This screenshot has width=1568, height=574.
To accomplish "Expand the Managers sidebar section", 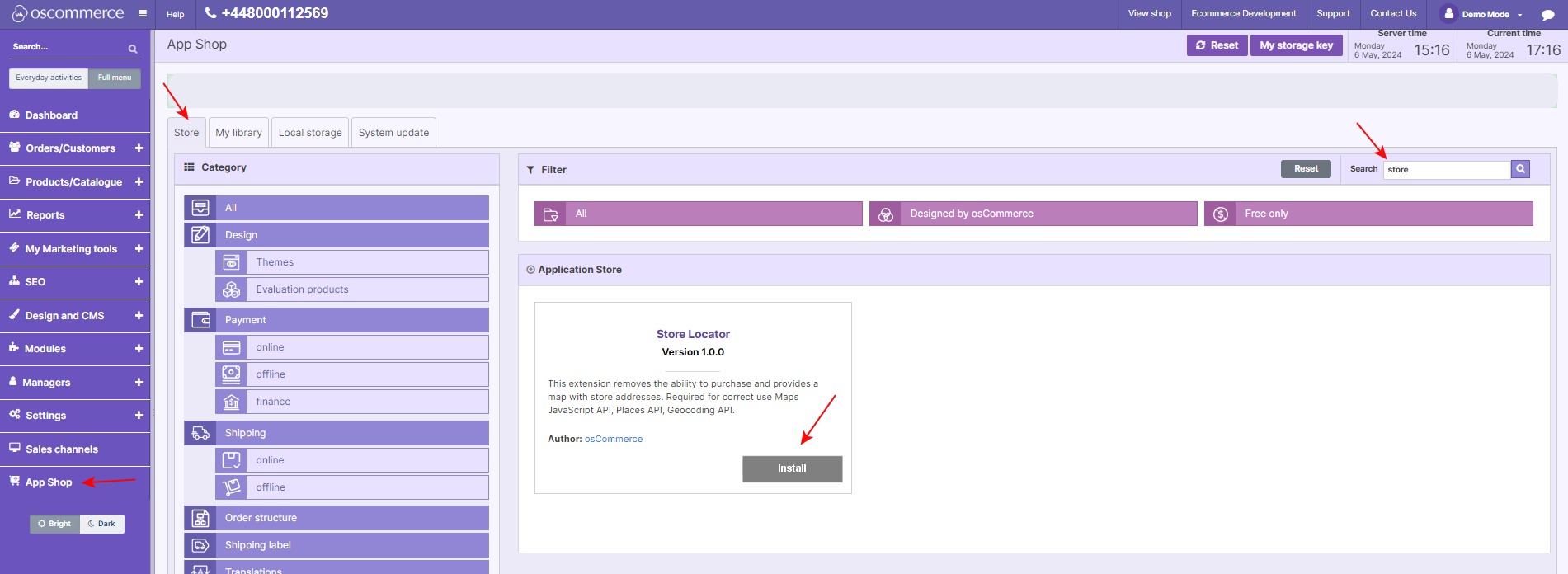I will pos(139,383).
